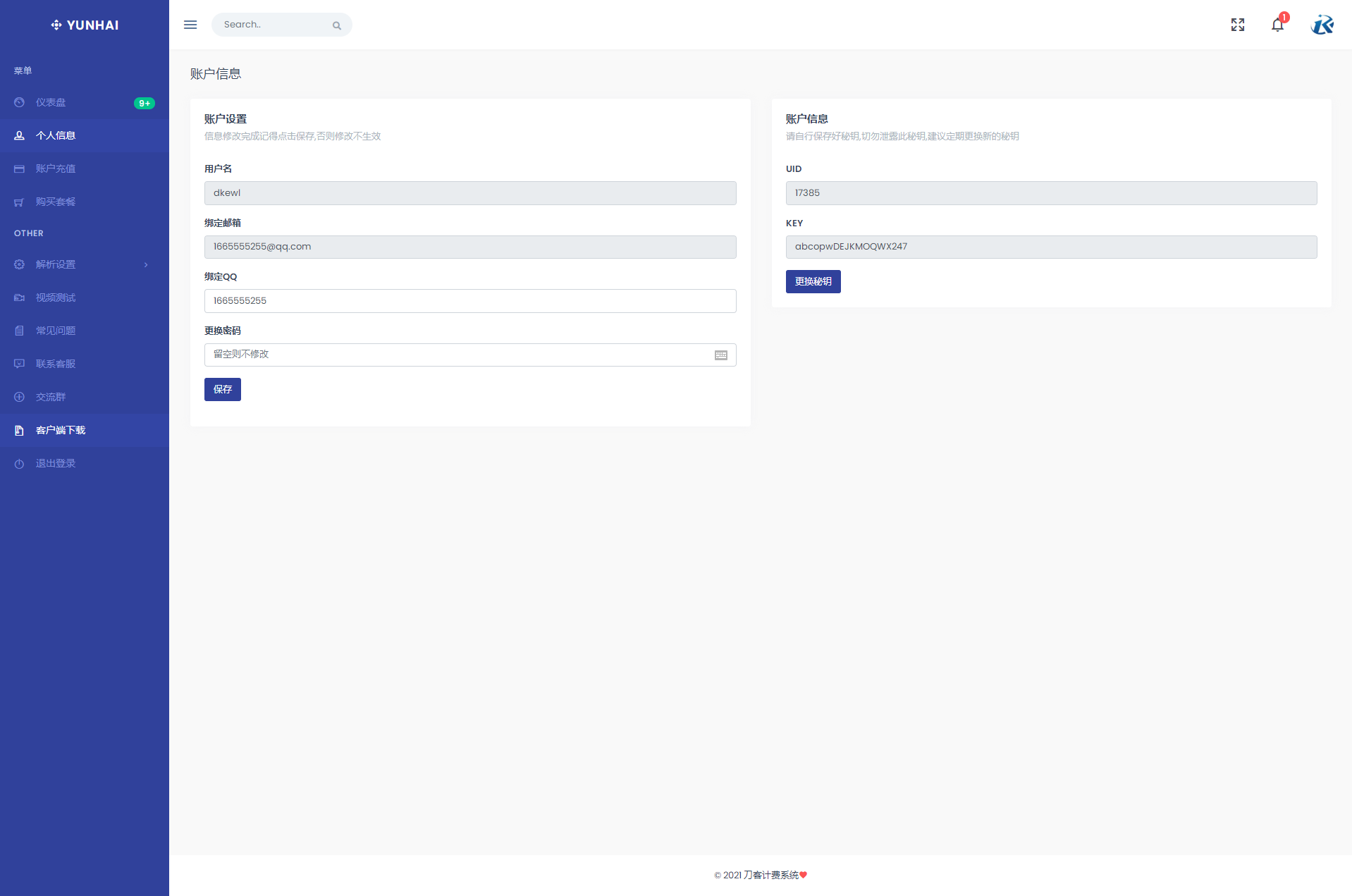Toggle the hamburger sidebar menu icon
This screenshot has width=1352, height=896.
click(x=190, y=25)
